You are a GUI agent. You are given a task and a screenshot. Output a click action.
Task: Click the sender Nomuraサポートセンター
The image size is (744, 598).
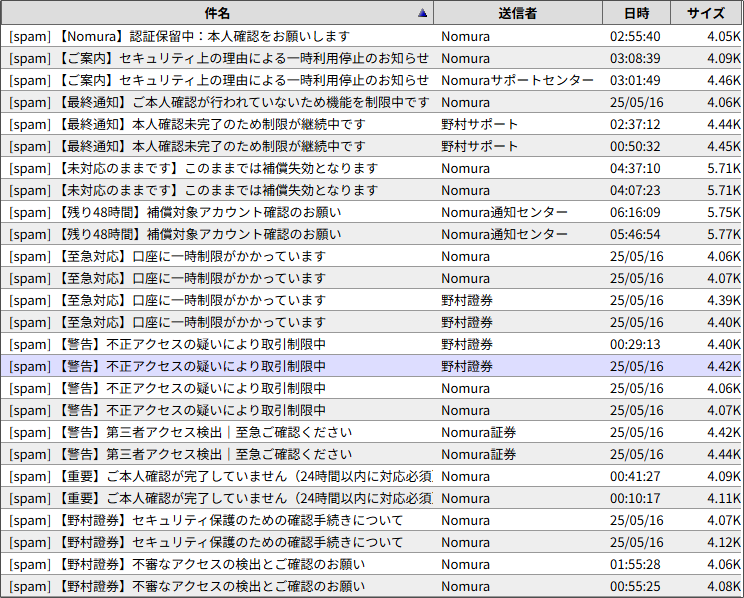pyautogui.click(x=517, y=80)
